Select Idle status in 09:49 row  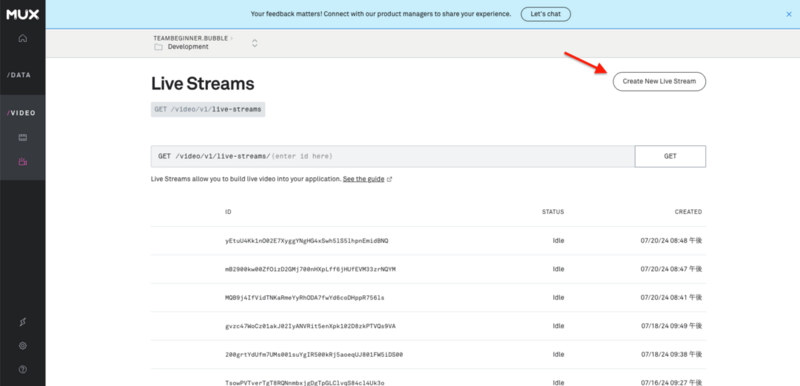558,326
